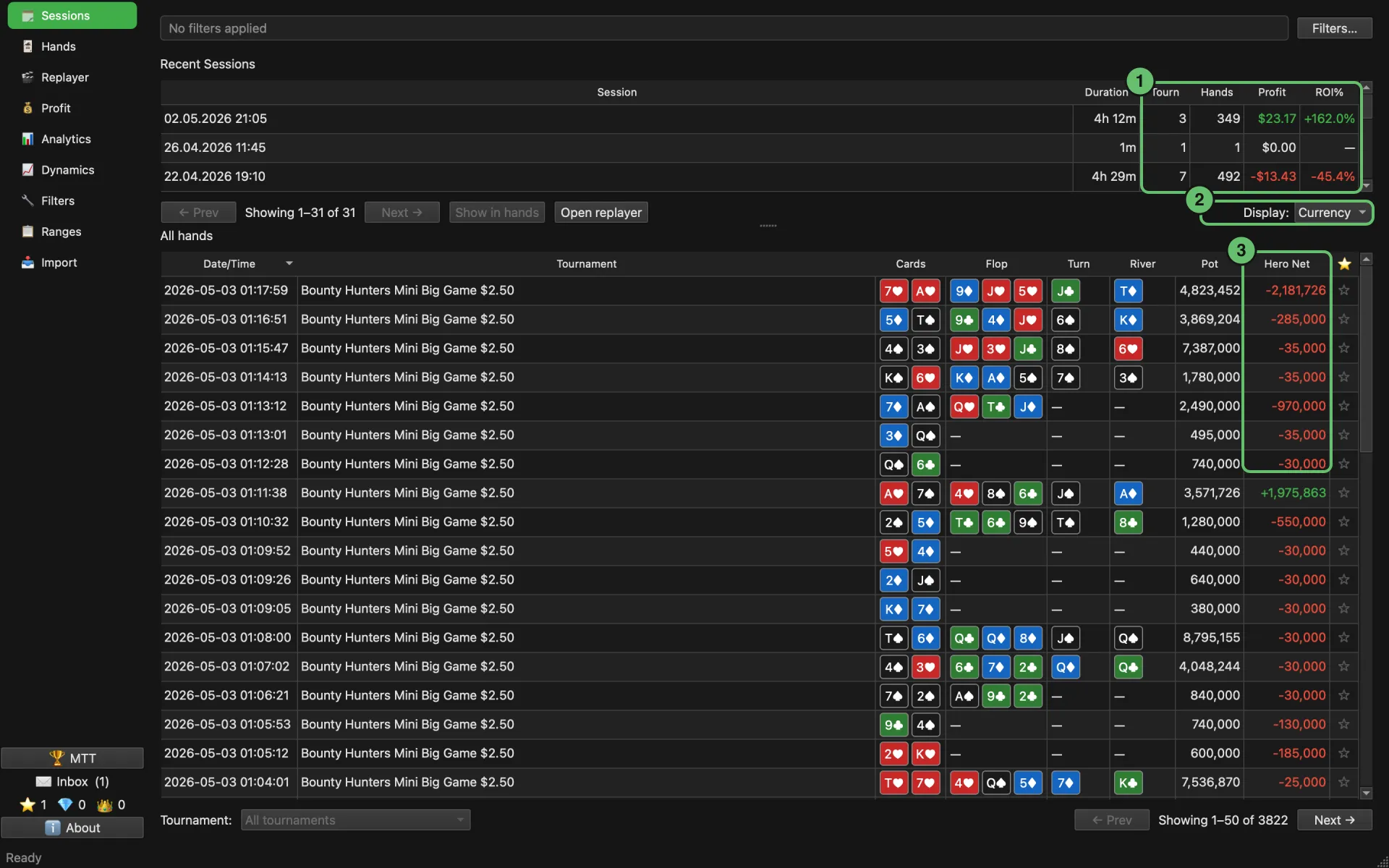Sort all hands by Hero Net column

[x=1286, y=264]
